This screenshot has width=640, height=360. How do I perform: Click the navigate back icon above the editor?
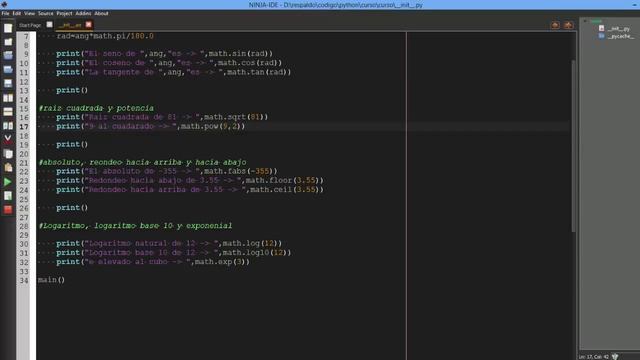(555, 25)
